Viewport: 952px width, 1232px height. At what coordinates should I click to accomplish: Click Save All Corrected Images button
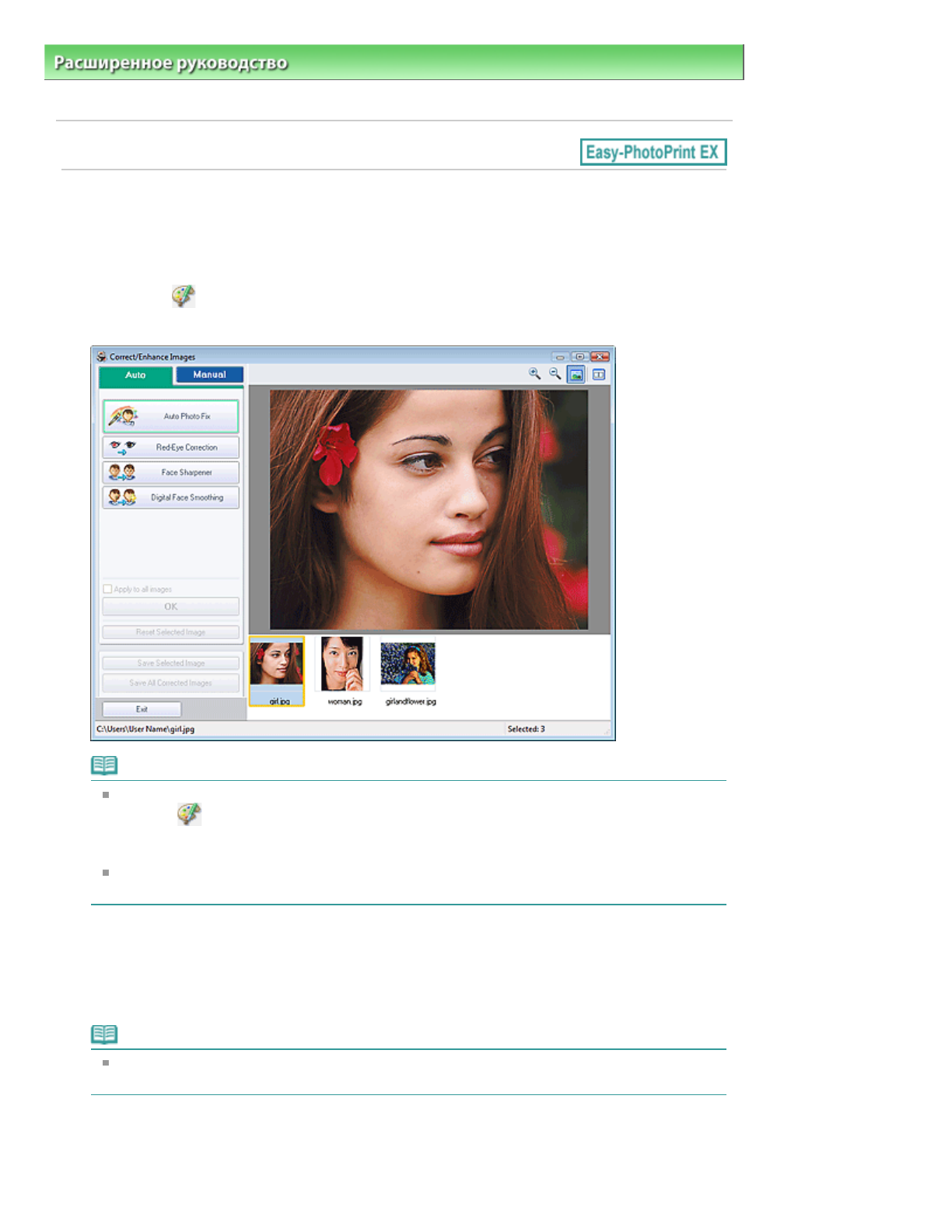170,683
